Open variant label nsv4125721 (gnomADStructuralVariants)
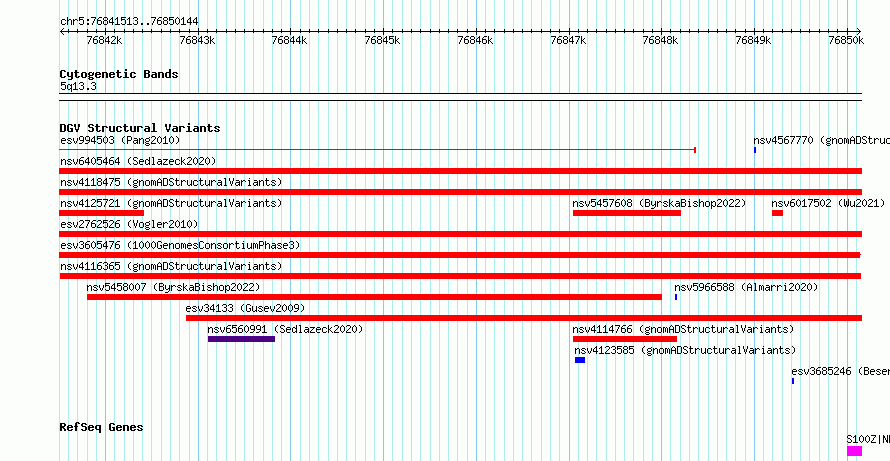 coord(171,203)
